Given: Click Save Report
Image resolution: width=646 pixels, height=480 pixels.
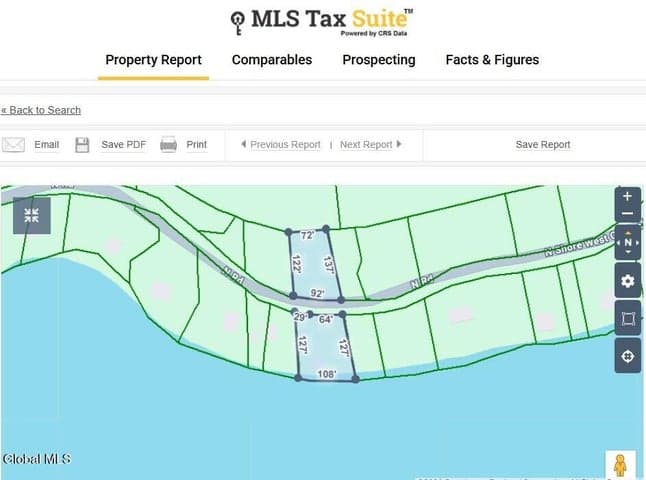Looking at the screenshot, I should point(543,145).
